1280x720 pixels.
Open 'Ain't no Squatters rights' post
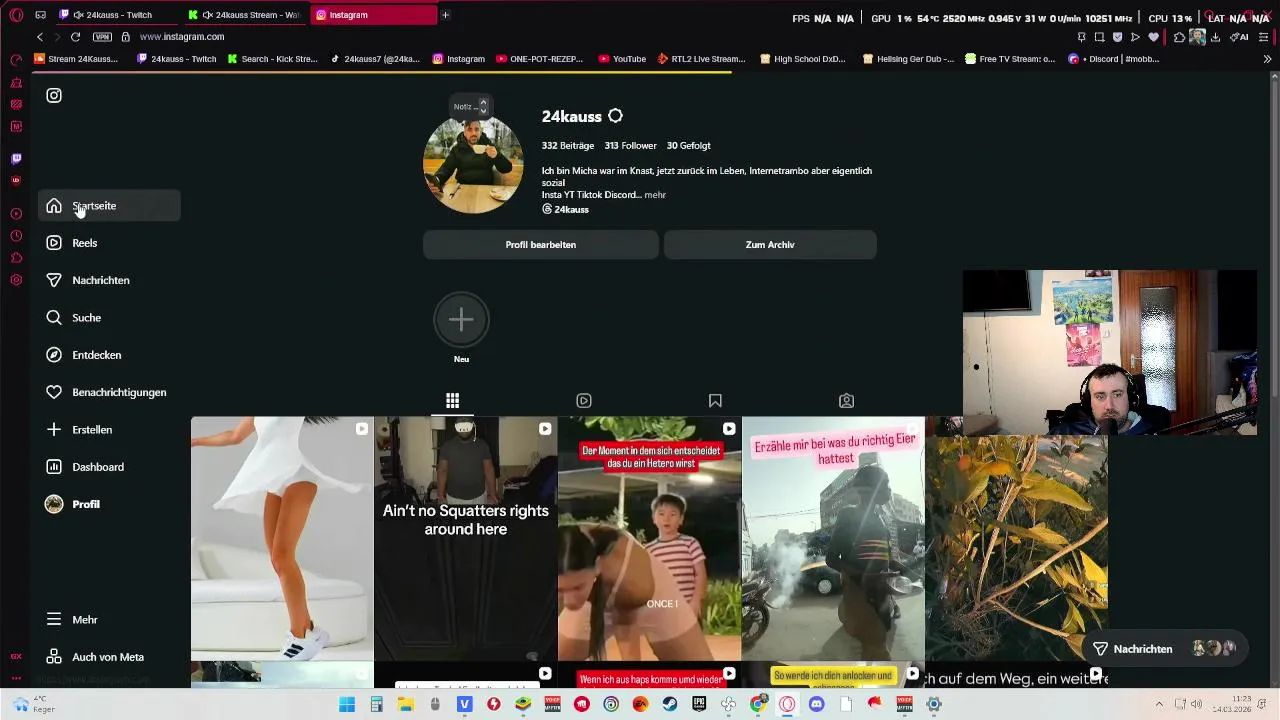pos(466,539)
